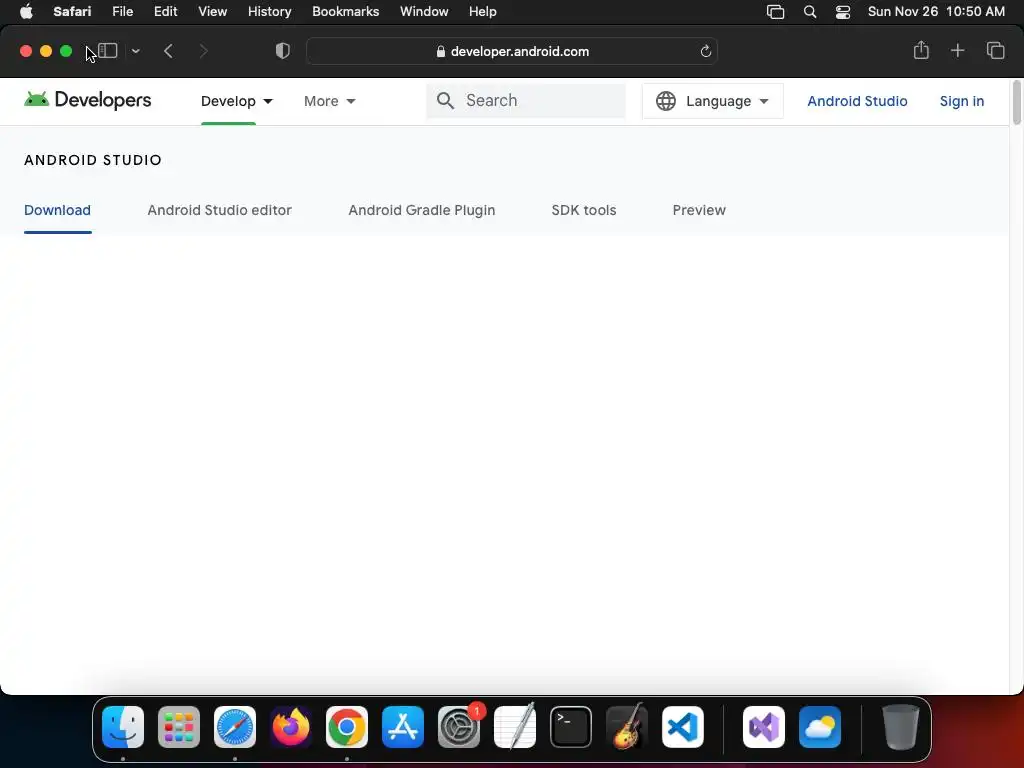1024x768 pixels.
Task: Open Terminal from the Dock
Action: 571,727
